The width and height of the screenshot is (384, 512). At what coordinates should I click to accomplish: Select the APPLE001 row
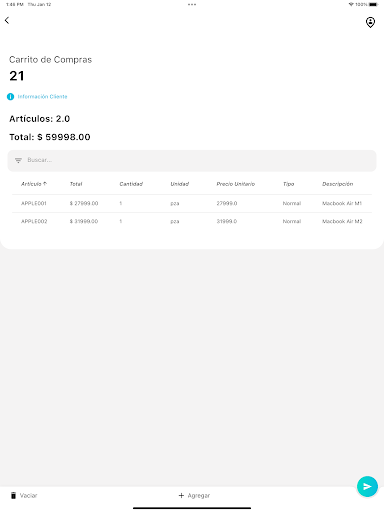192,203
